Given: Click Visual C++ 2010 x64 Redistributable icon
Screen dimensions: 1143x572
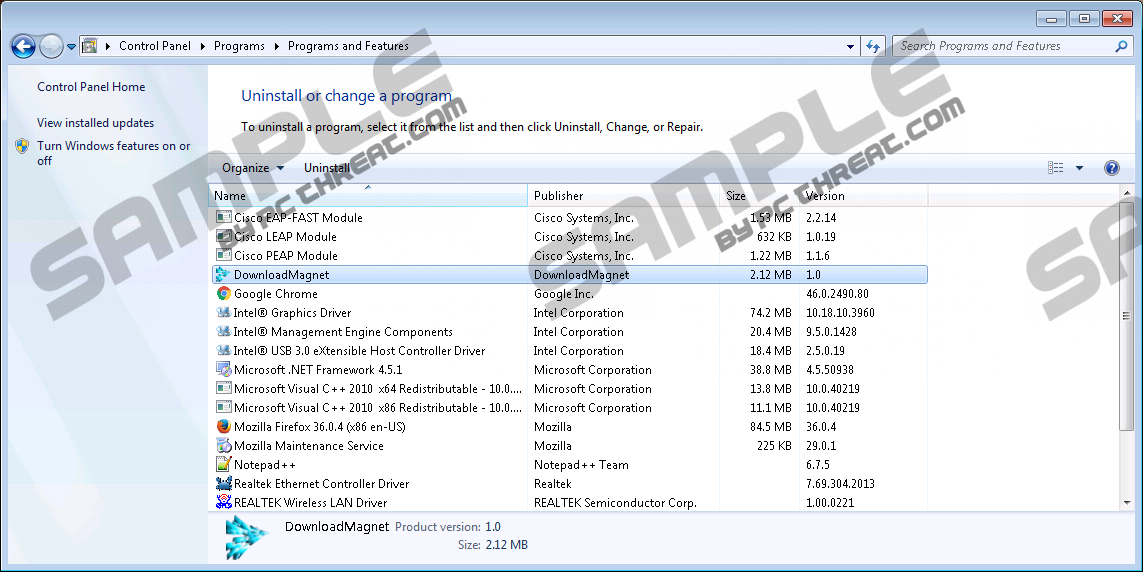Looking at the screenshot, I should (x=224, y=388).
